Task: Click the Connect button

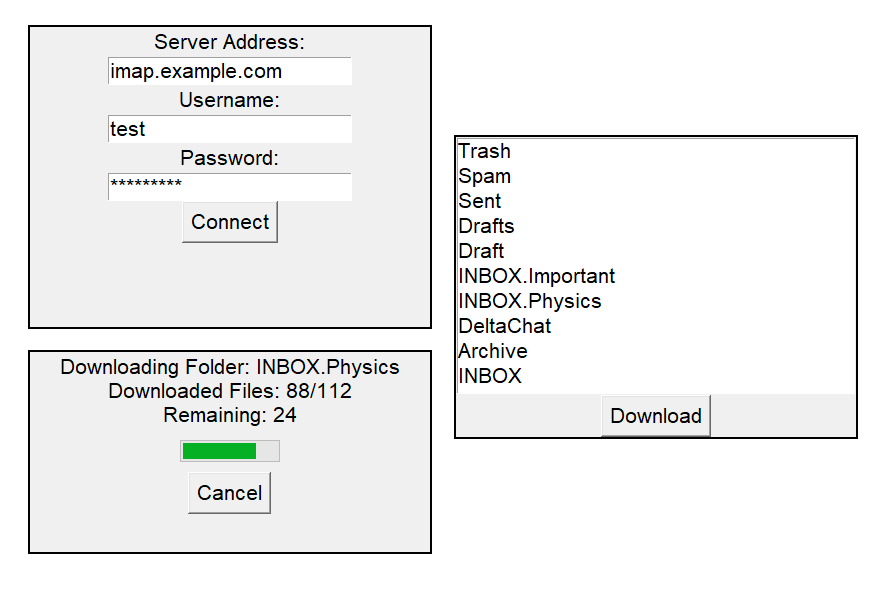Action: (230, 222)
